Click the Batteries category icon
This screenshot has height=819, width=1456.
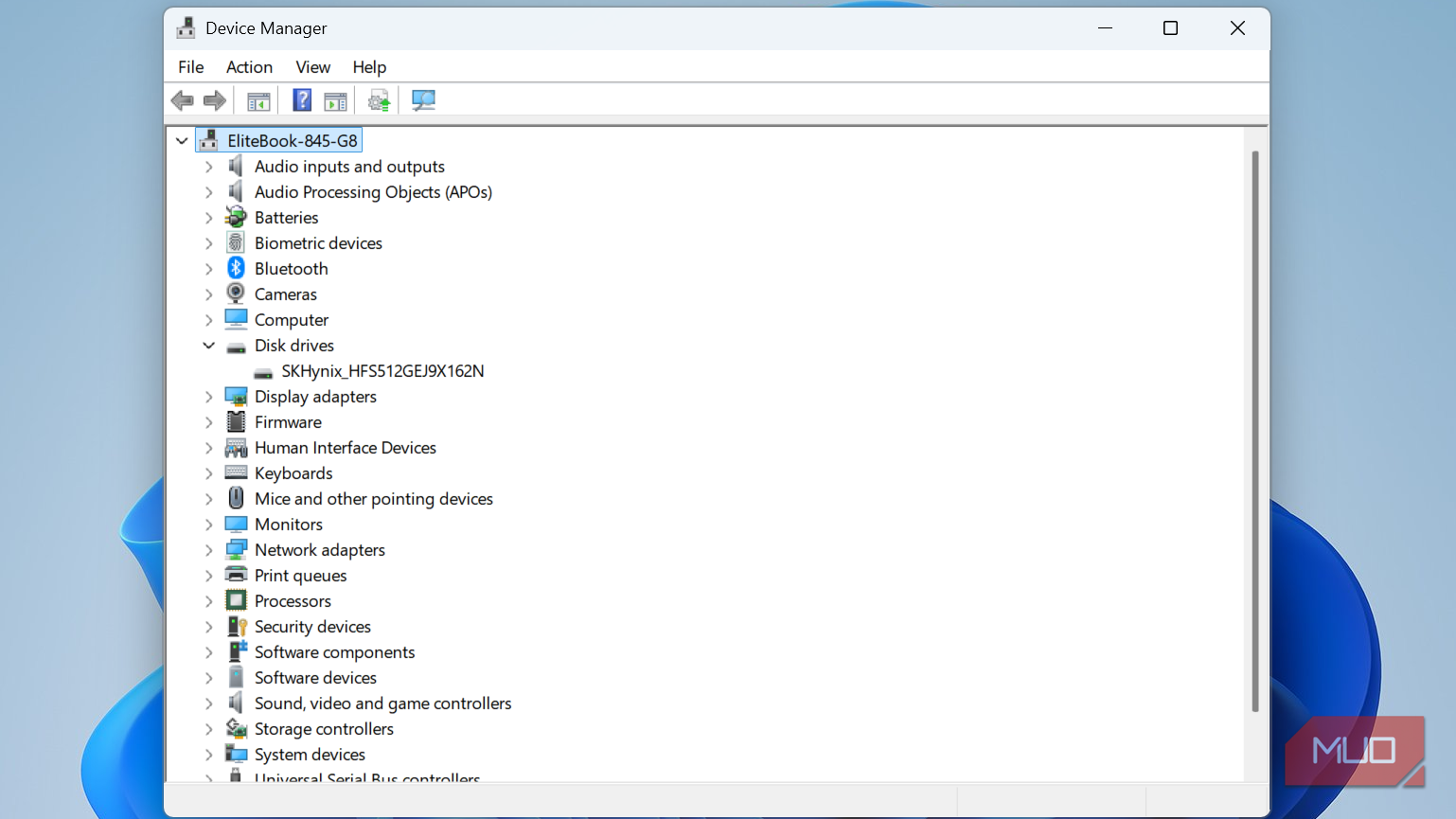tap(236, 218)
